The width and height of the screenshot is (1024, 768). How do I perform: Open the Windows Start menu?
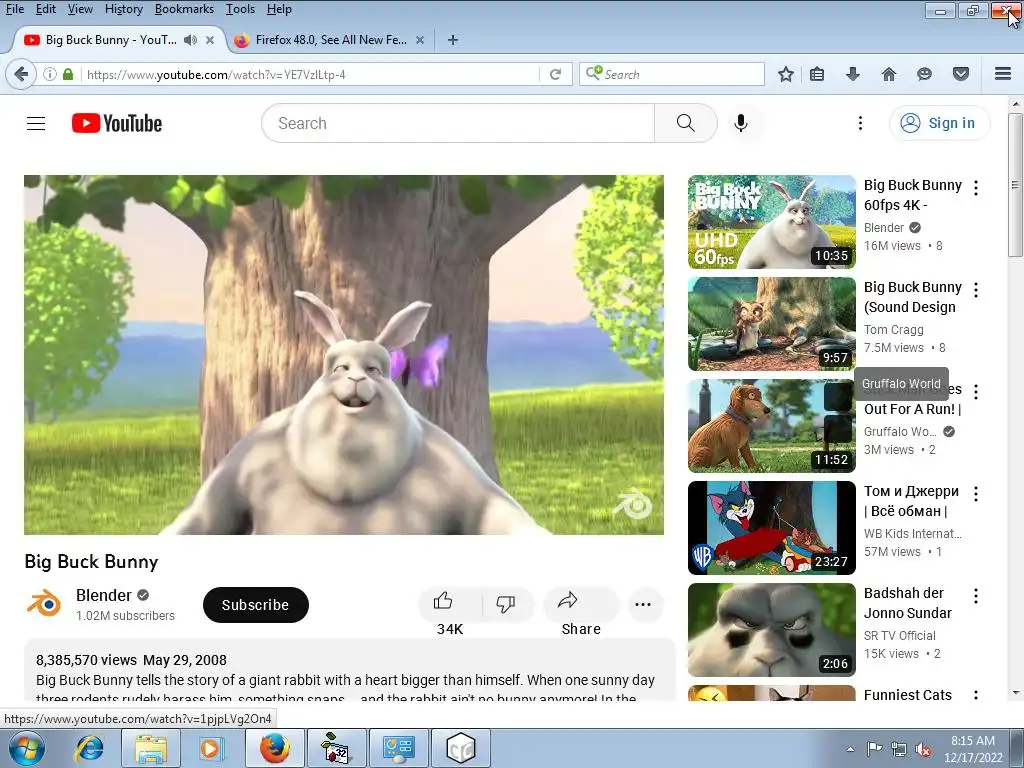tap(25, 749)
